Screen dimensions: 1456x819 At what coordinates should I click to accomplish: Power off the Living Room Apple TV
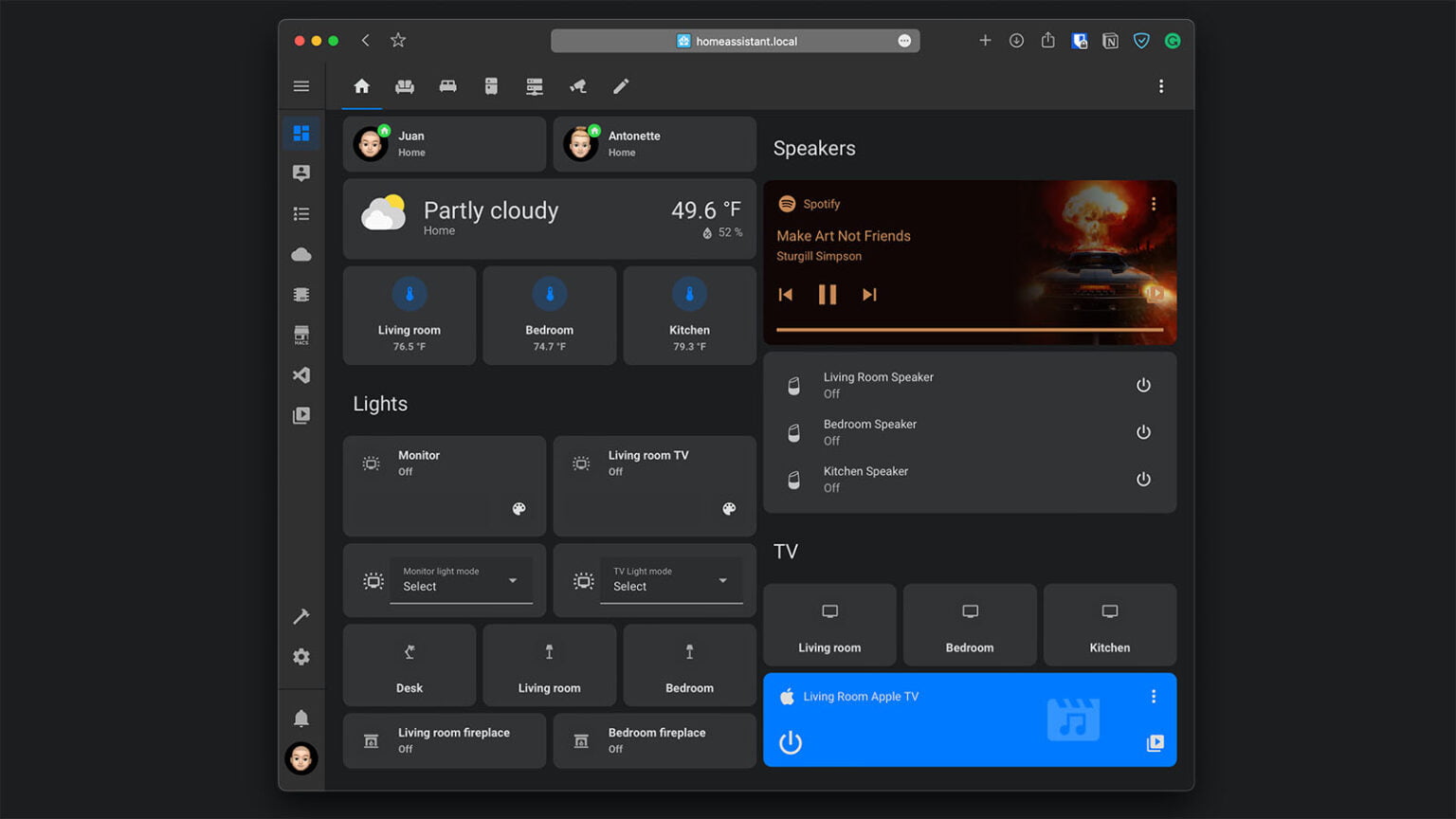[790, 743]
